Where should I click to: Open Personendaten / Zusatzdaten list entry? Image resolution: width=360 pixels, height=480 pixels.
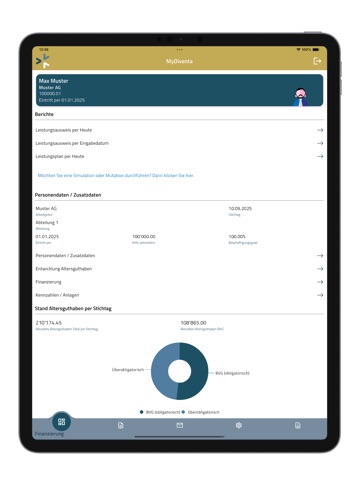pos(179,256)
